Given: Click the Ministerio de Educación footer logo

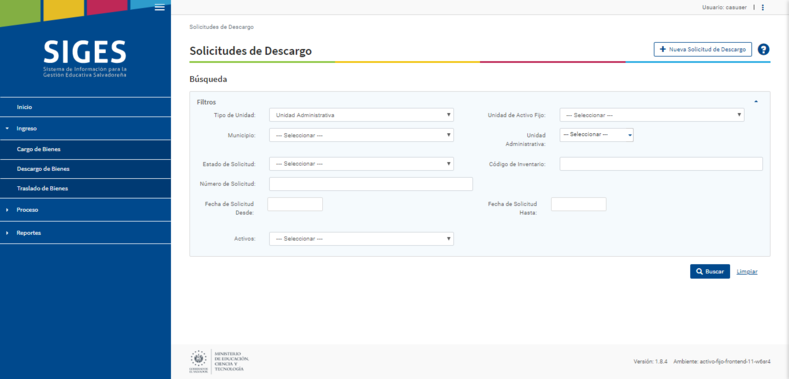Looking at the screenshot, I should click(219, 361).
